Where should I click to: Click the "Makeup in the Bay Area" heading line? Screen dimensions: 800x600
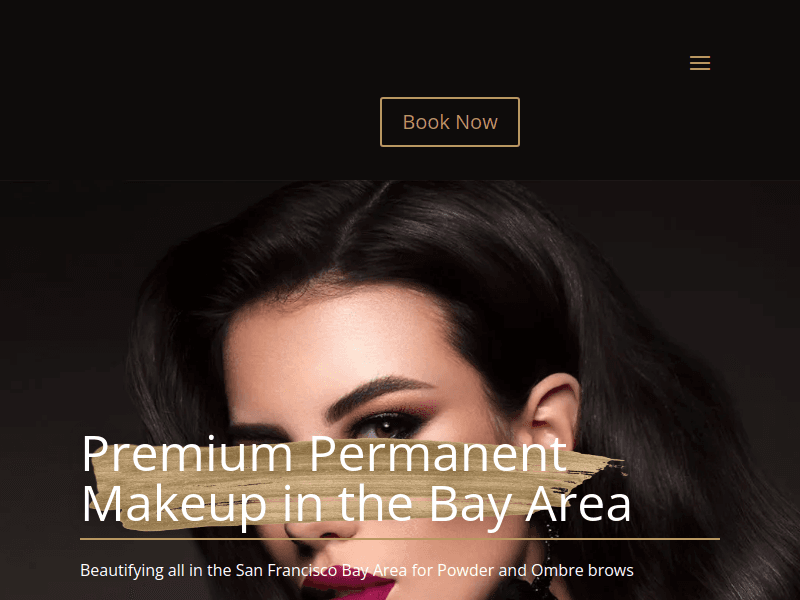[356, 504]
